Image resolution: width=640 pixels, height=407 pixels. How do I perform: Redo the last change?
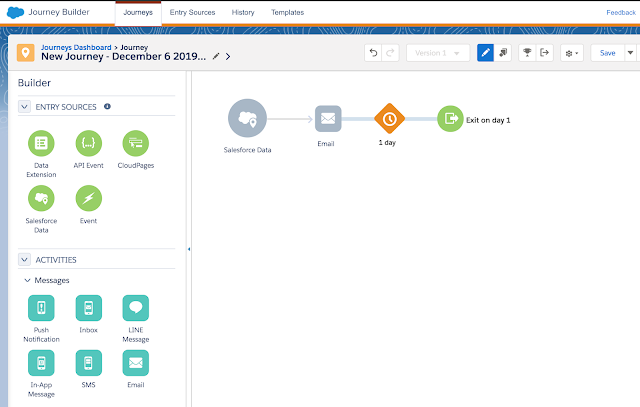390,53
